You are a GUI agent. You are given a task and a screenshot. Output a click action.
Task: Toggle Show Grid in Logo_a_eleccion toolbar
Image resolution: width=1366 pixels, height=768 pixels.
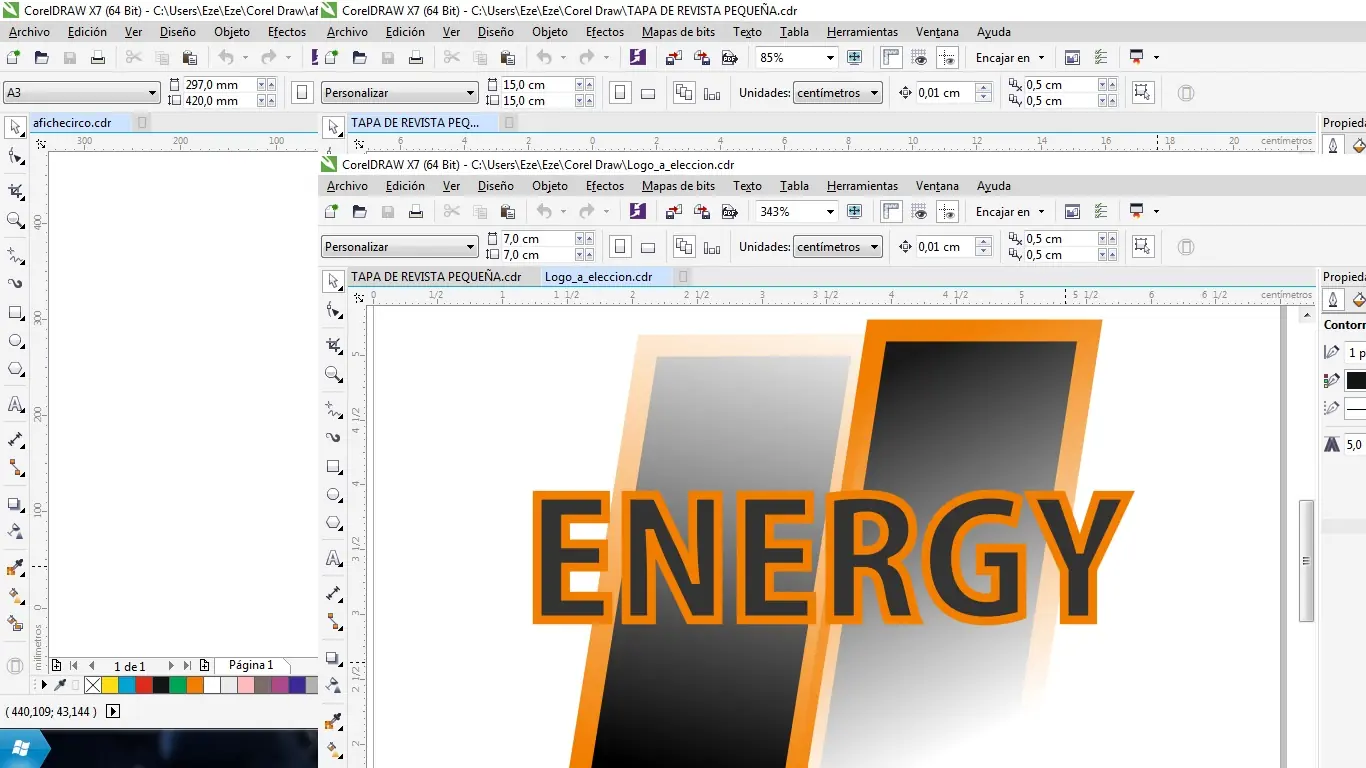pyautogui.click(x=920, y=212)
